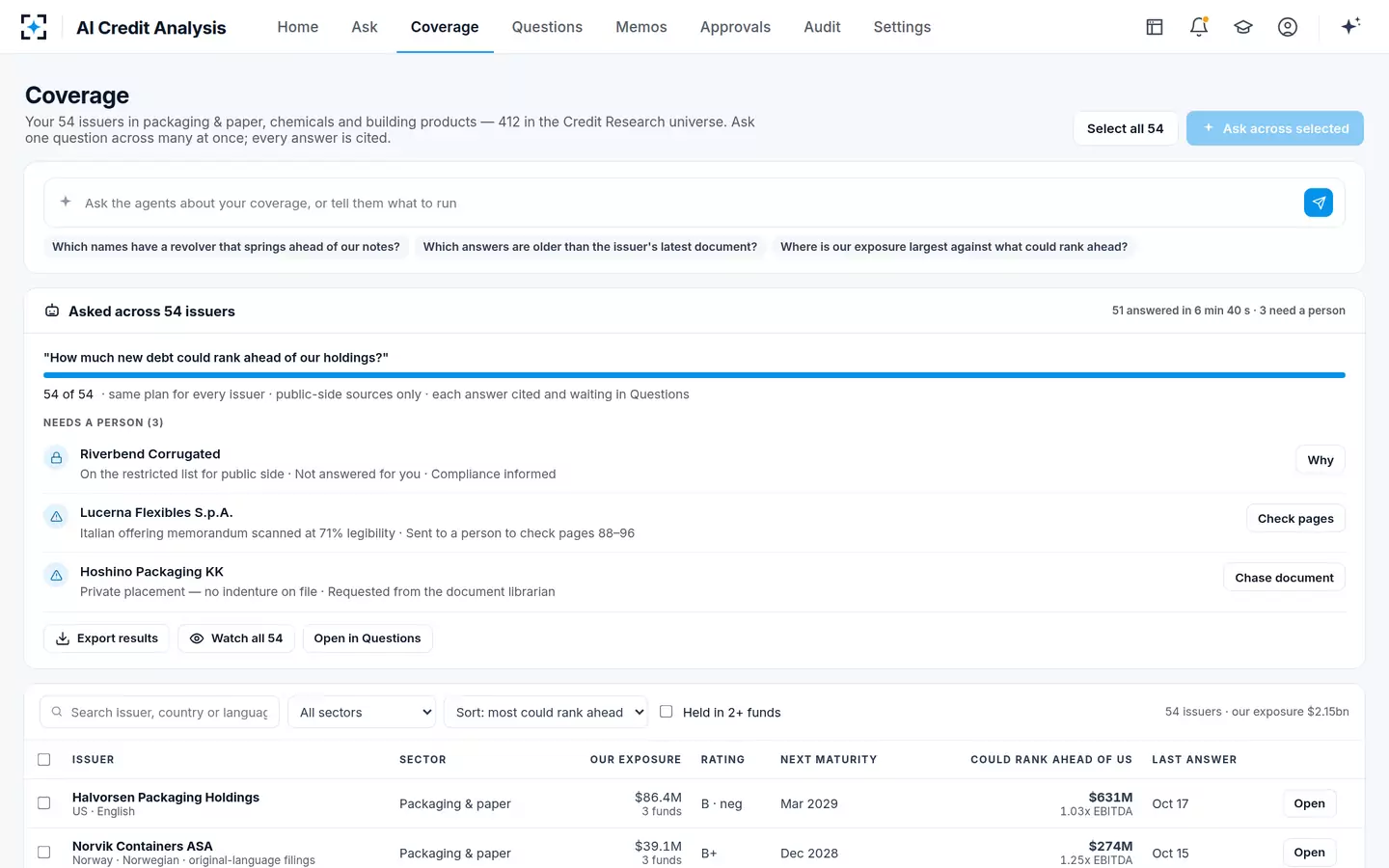Image resolution: width=1389 pixels, height=868 pixels.
Task: Open the Approvals tab
Action: click(x=735, y=27)
